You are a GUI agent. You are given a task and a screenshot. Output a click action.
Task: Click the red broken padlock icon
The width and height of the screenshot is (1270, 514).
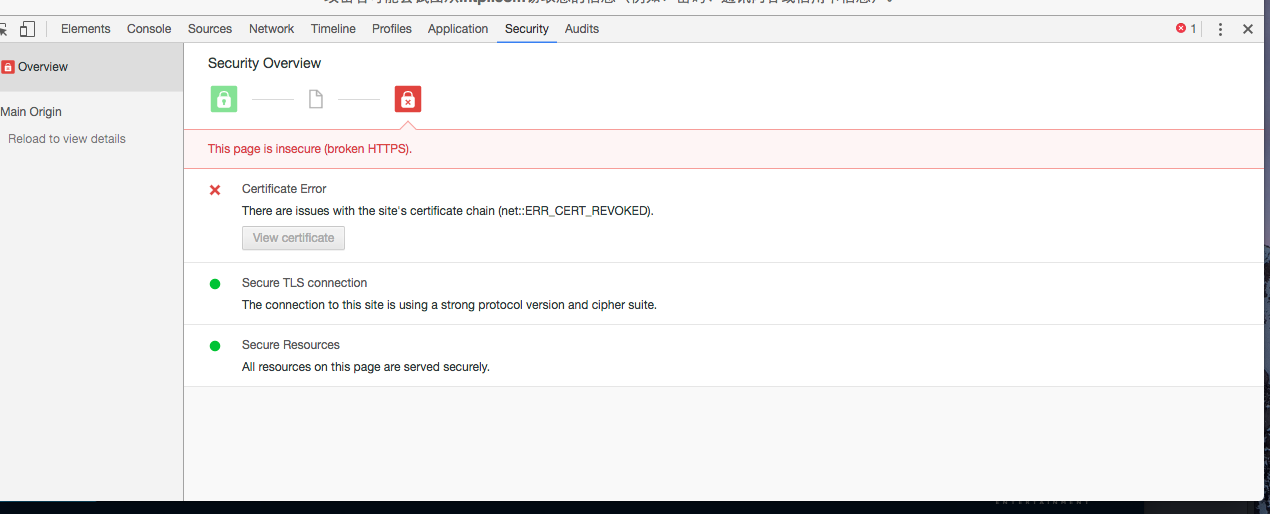[x=408, y=99]
